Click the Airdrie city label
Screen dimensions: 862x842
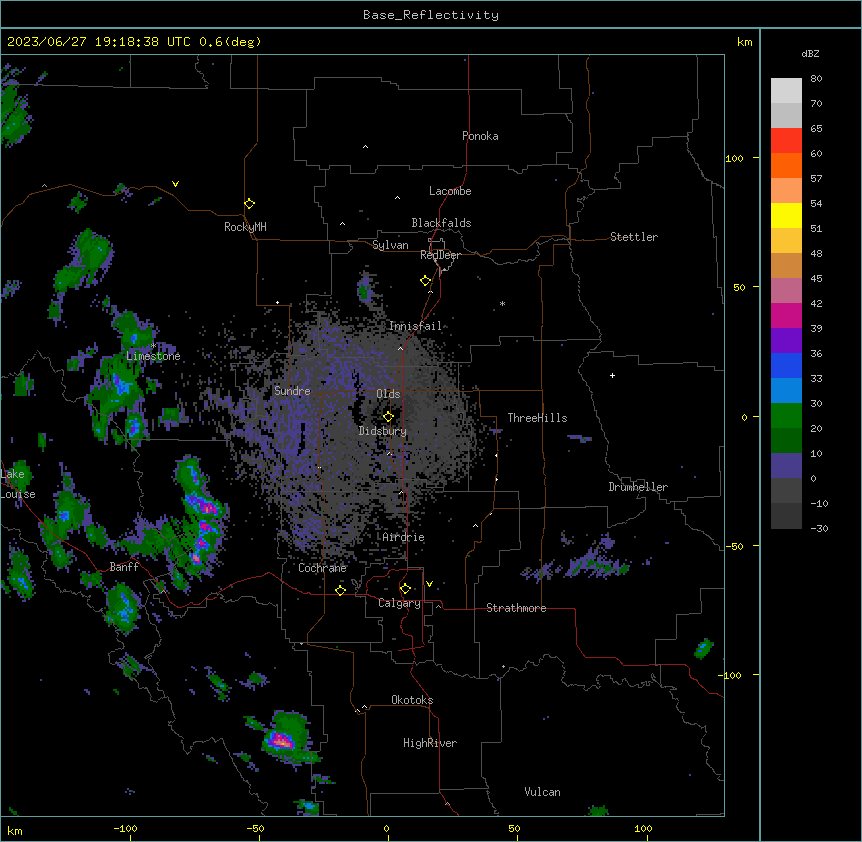[x=403, y=537]
